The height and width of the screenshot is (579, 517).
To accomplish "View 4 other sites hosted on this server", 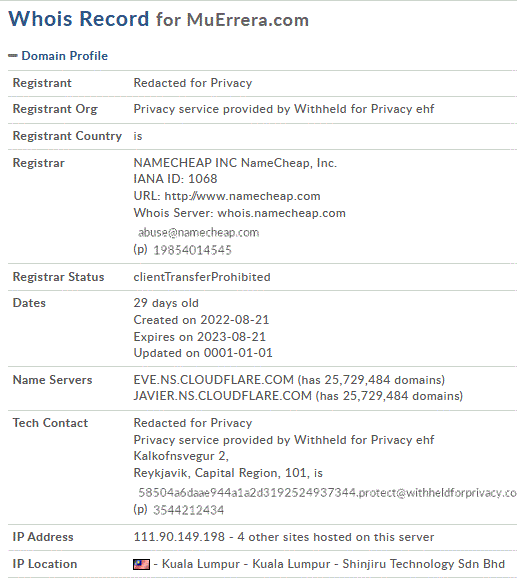I will pyautogui.click(x=336, y=537).
